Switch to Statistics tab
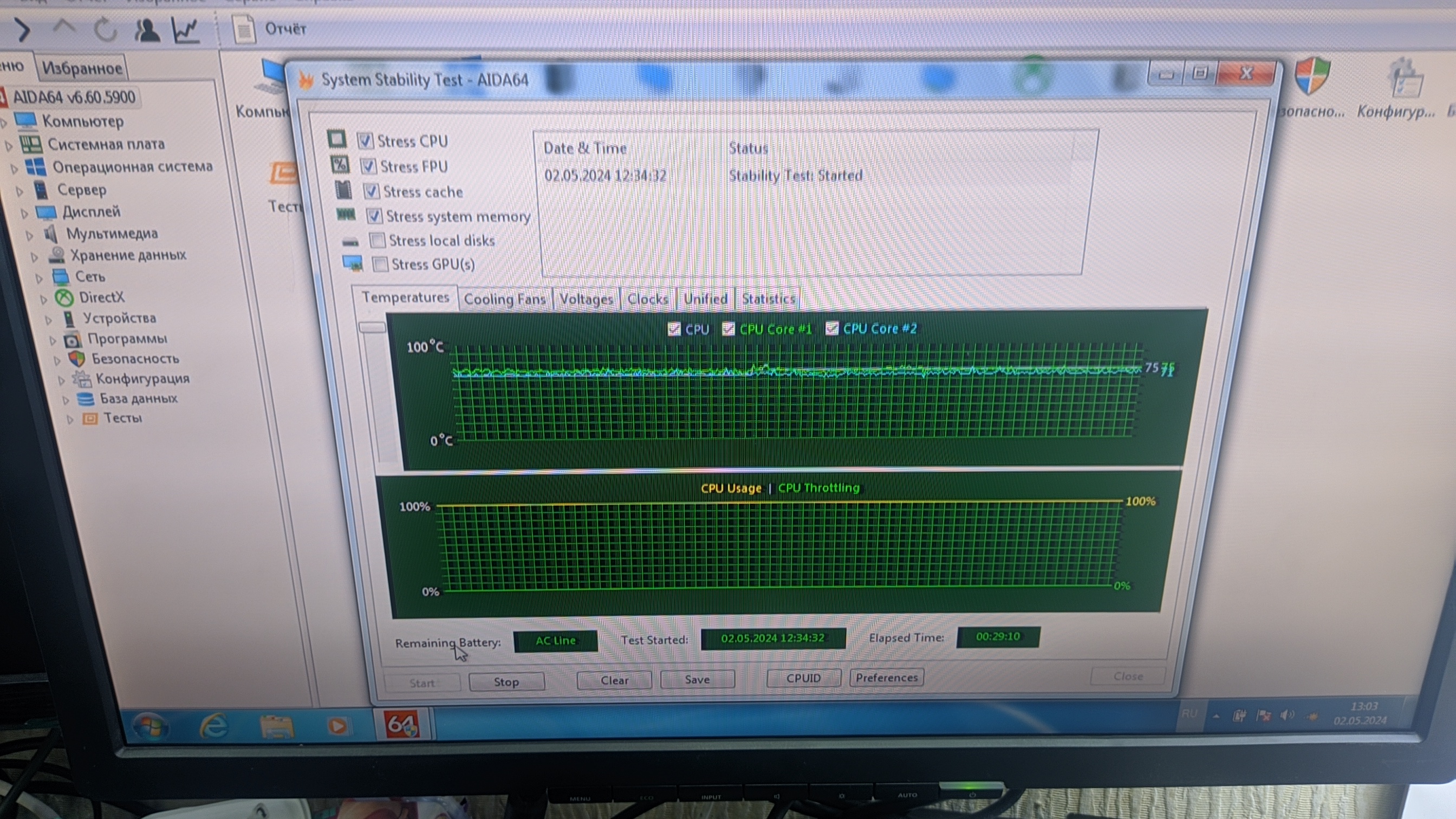The height and width of the screenshot is (819, 1456). pos(768,298)
